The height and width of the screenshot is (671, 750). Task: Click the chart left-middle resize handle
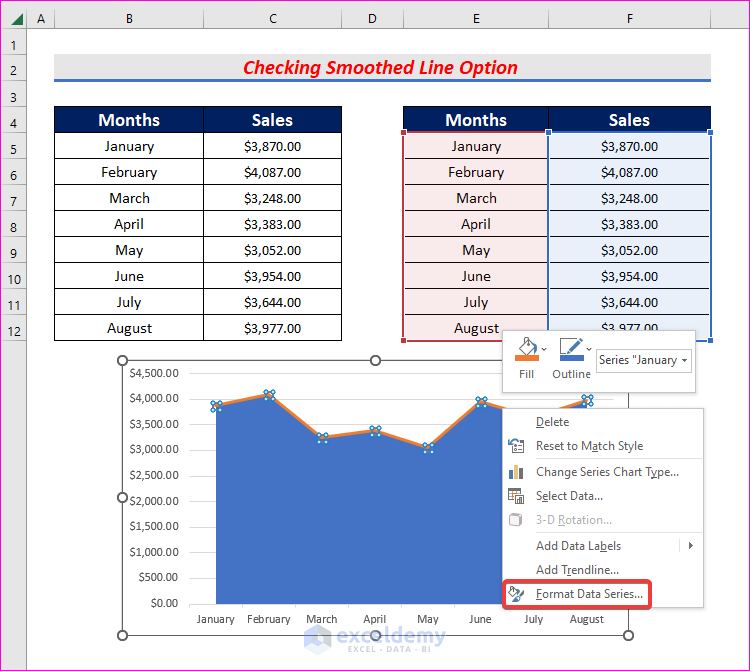click(x=122, y=498)
